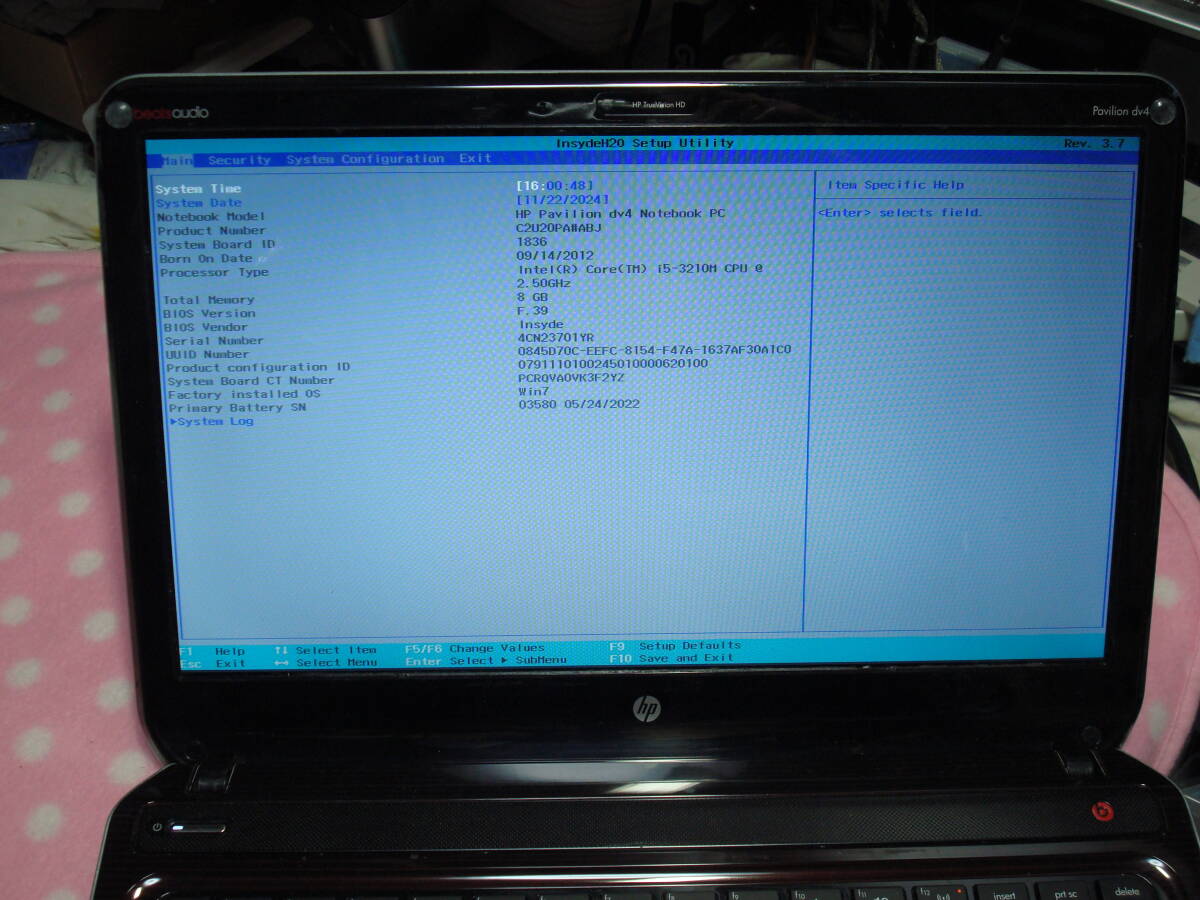Click the configuration ID 07911010024501000620100
The width and height of the screenshot is (1200, 900).
(614, 363)
